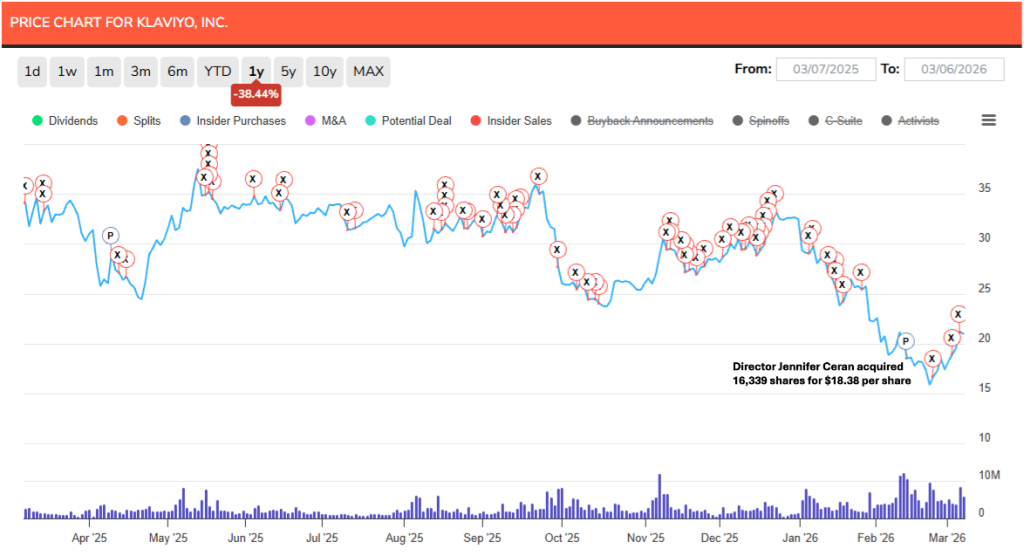1024x556 pixels.
Task: Enable the Spinoffs legend series
Action: coord(761,121)
